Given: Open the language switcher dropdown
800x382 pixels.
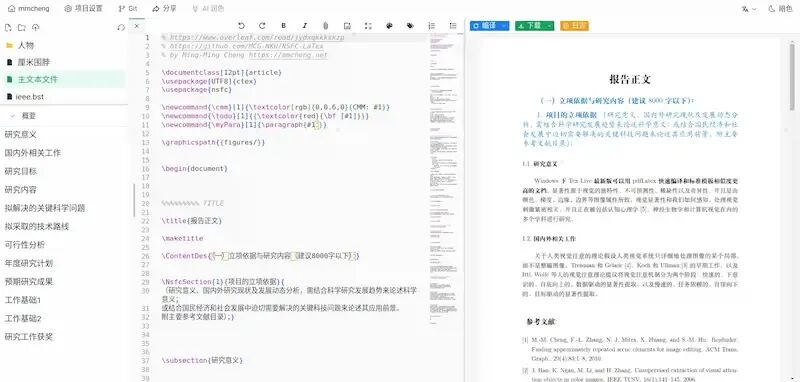Looking at the screenshot, I should 749,9.
